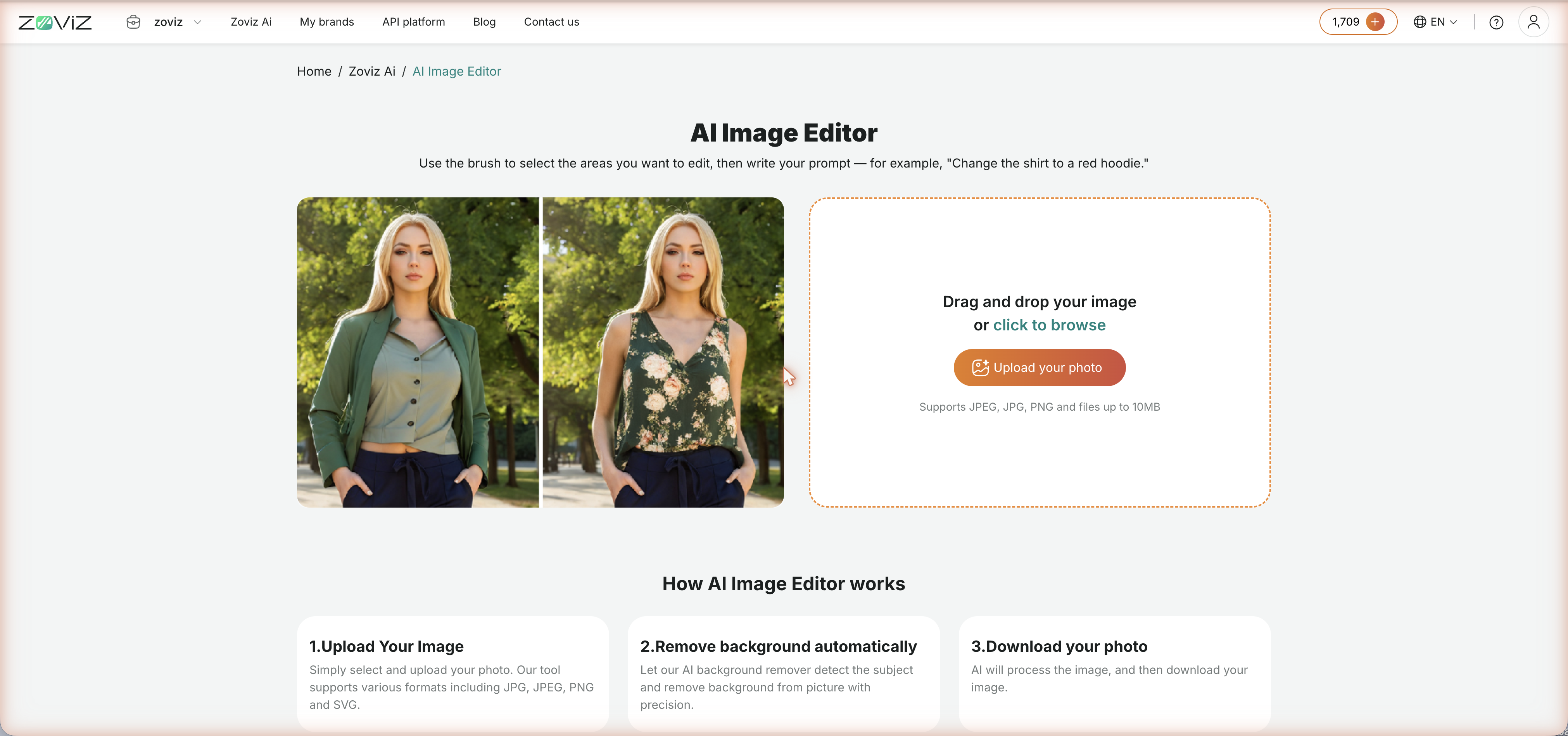Click the after photo with floral top
Viewport: 1568px width, 736px height.
tap(663, 352)
